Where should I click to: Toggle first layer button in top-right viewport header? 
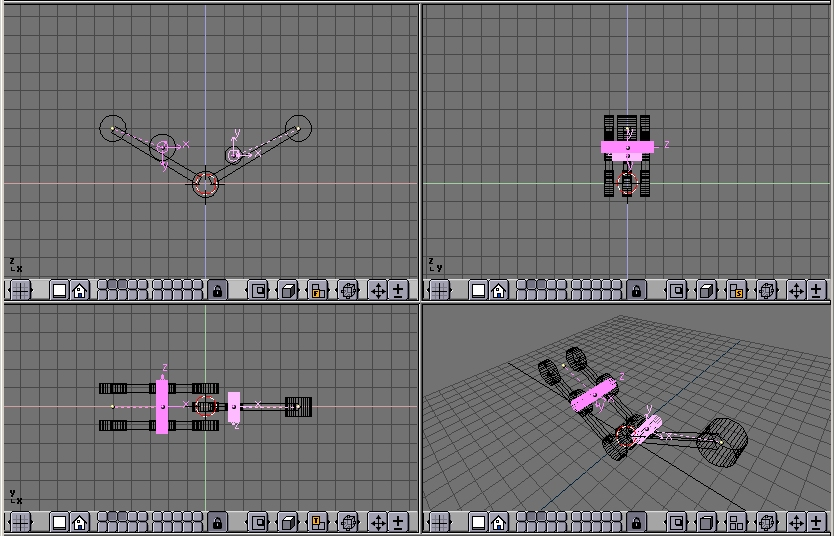520,286
